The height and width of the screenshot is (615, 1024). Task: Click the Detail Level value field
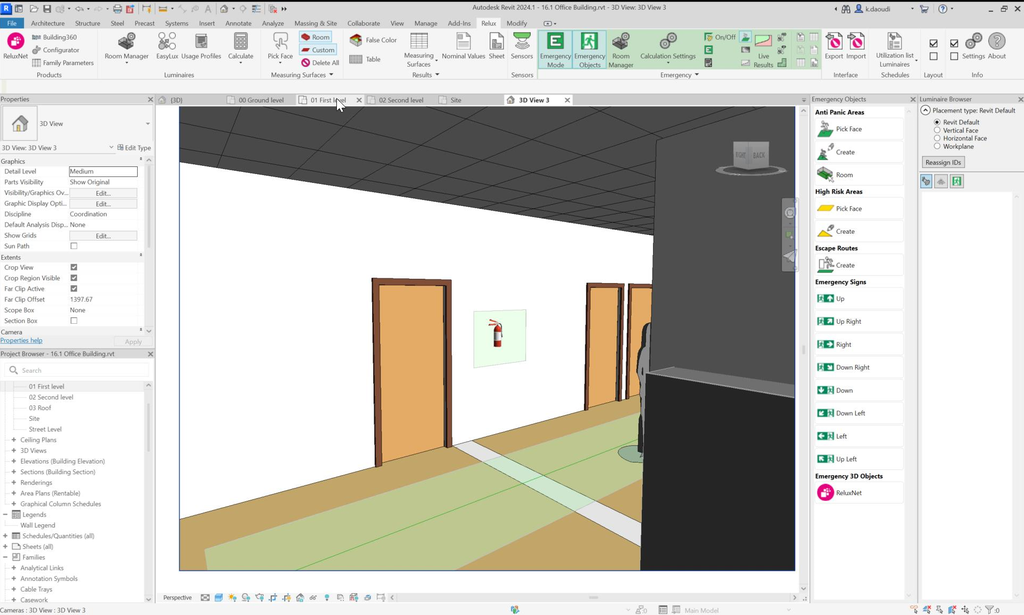coord(103,172)
